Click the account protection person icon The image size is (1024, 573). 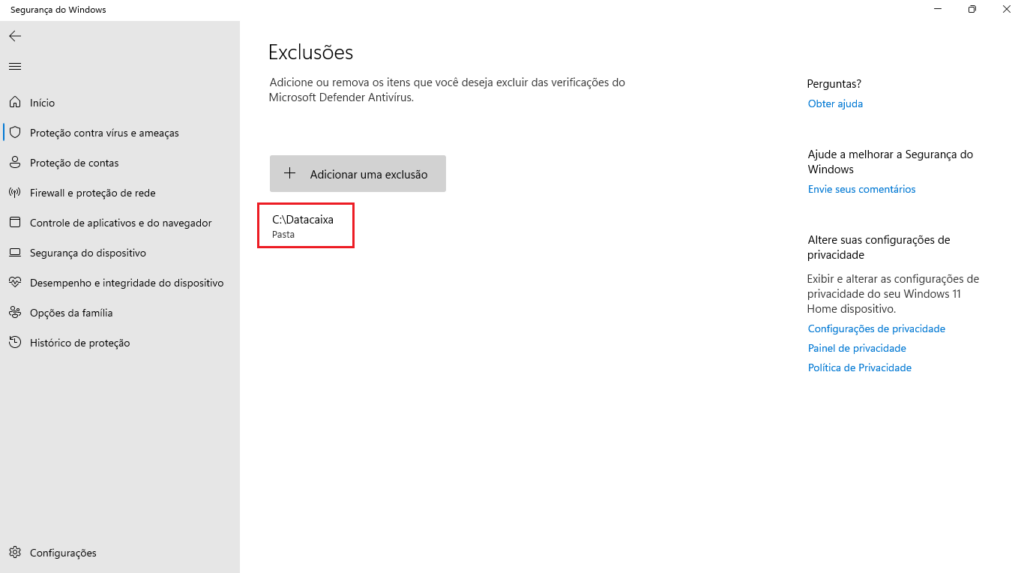point(15,163)
